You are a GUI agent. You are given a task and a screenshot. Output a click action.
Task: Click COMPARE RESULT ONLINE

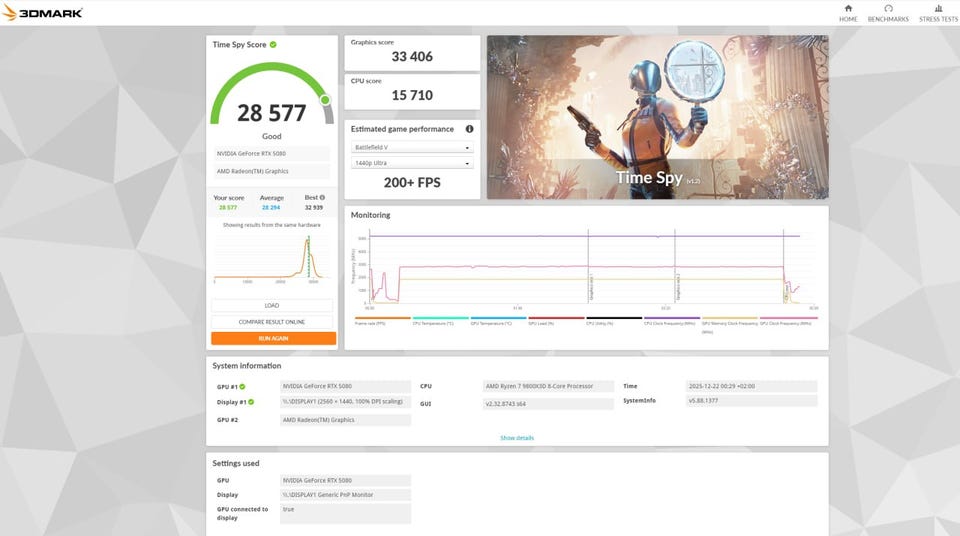(x=272, y=322)
